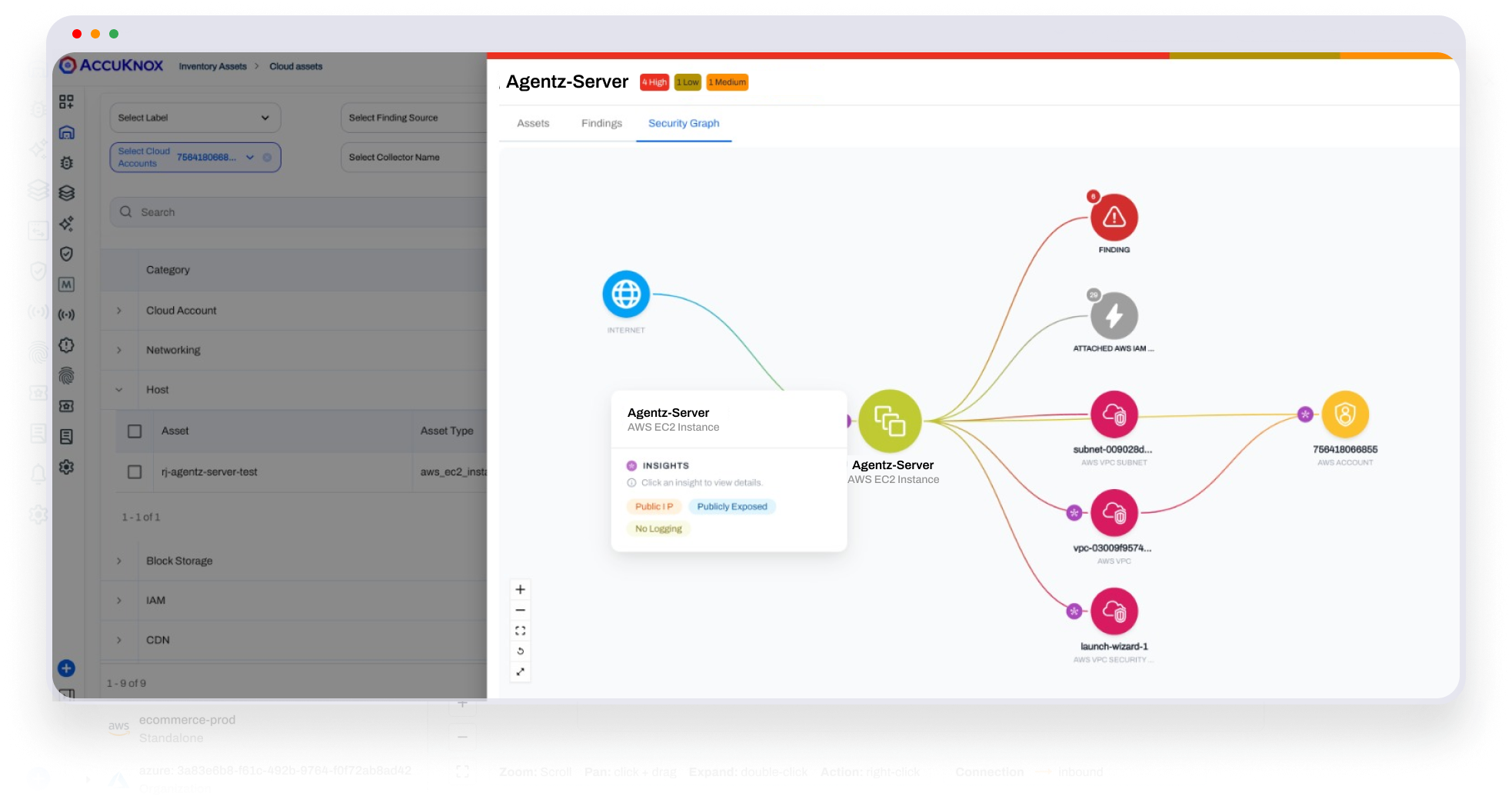Click the shield check icon in sidebar
The height and width of the screenshot is (806, 1512).
pos(67,254)
